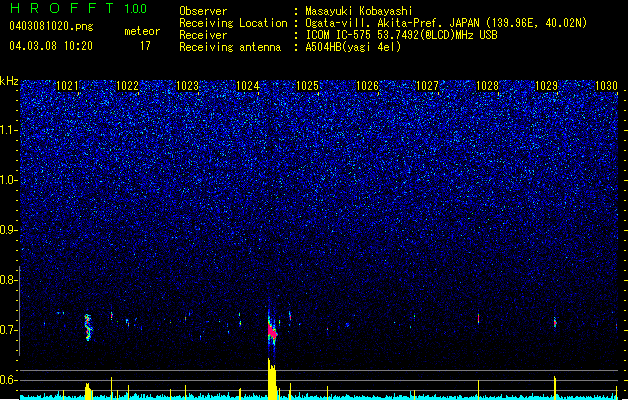This screenshot has height=400, width=629.
Task: Click the 1028 time axis marker
Action: click(x=487, y=86)
